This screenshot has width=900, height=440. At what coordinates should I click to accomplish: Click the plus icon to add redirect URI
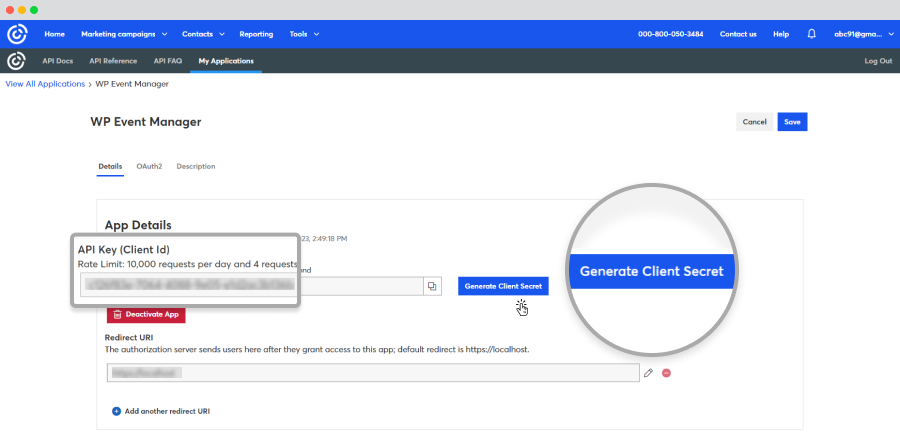[117, 411]
